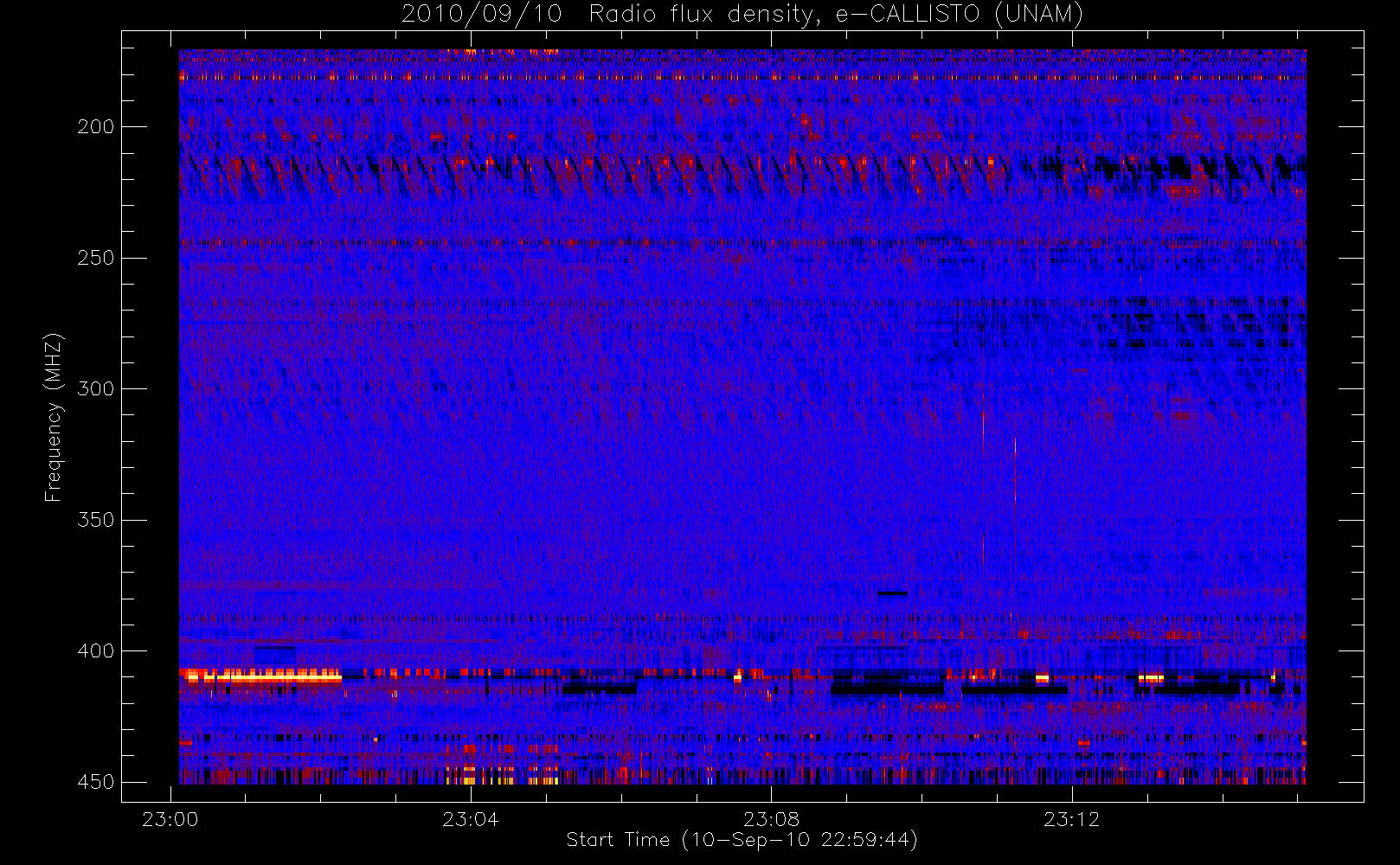The width and height of the screenshot is (1400, 865).
Task: Click the plot title '2010/09/10 Radio flux density, e-CALLISTO (UNAM)'
Action: [742, 14]
